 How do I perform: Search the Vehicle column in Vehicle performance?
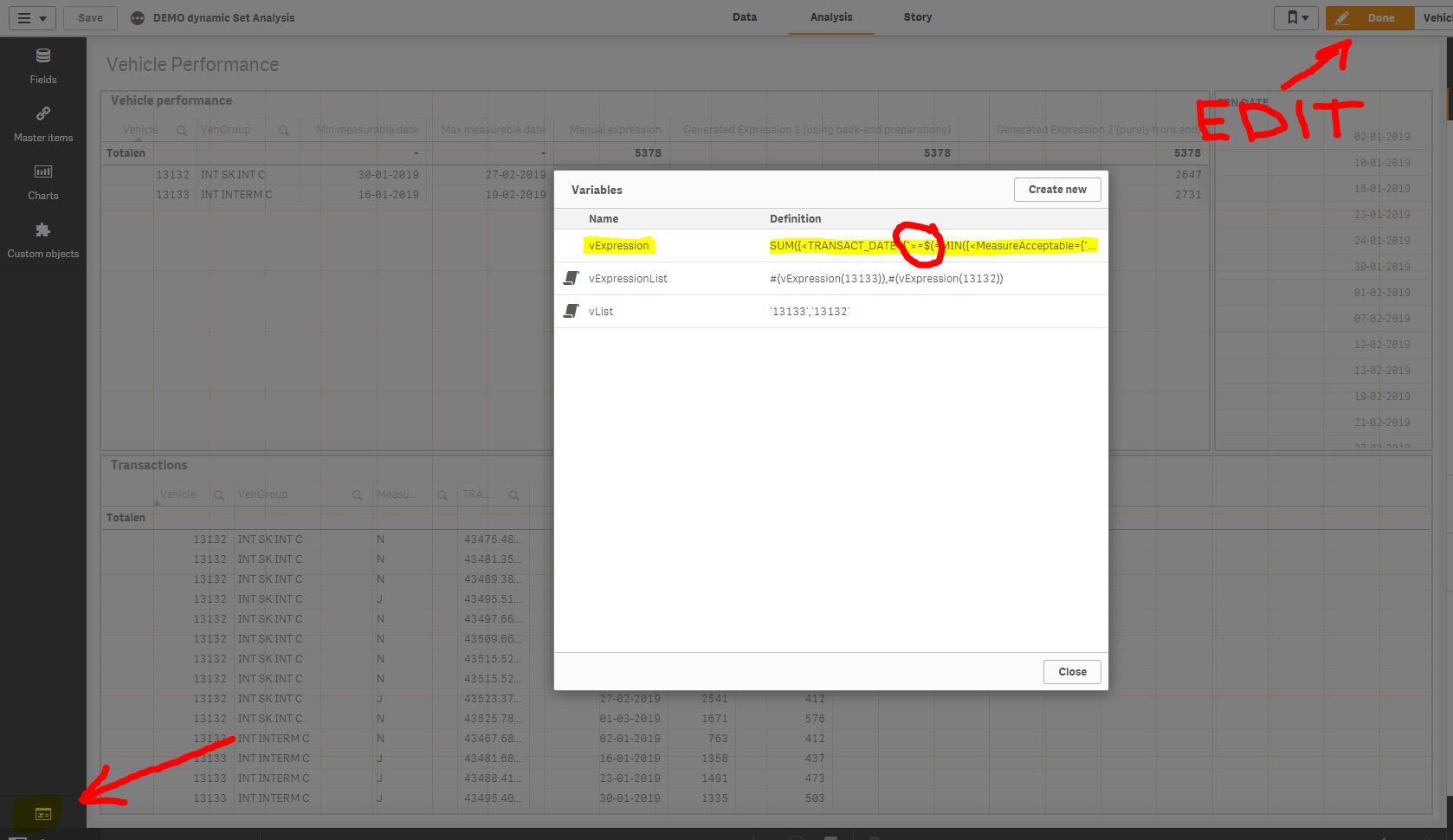coord(181,131)
